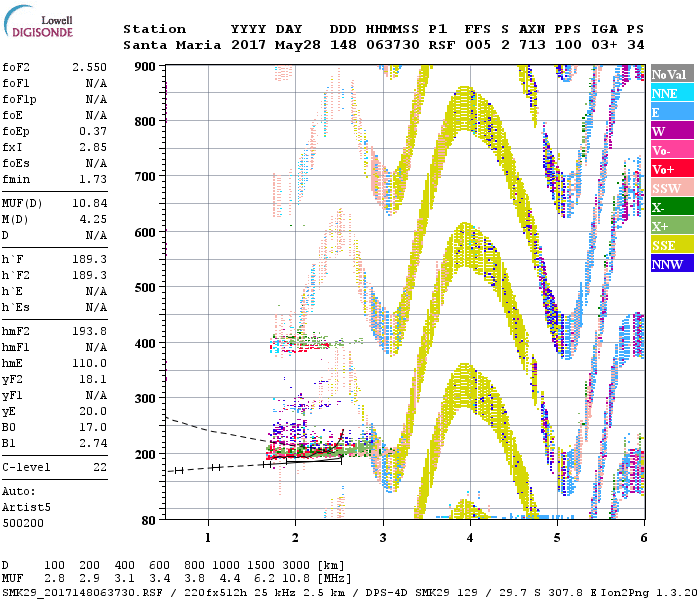Select the SSW legend swatch
The image size is (700, 600).
coord(672,188)
